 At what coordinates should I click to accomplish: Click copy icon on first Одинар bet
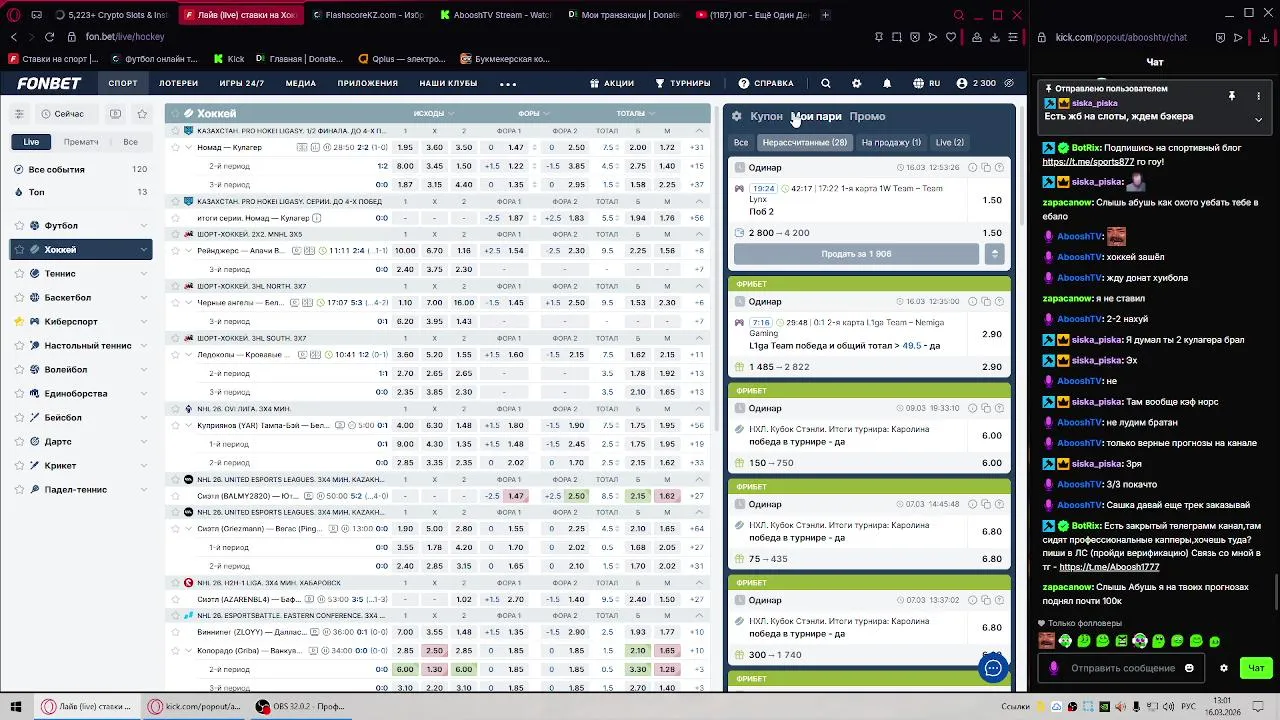pyautogui.click(x=986, y=167)
